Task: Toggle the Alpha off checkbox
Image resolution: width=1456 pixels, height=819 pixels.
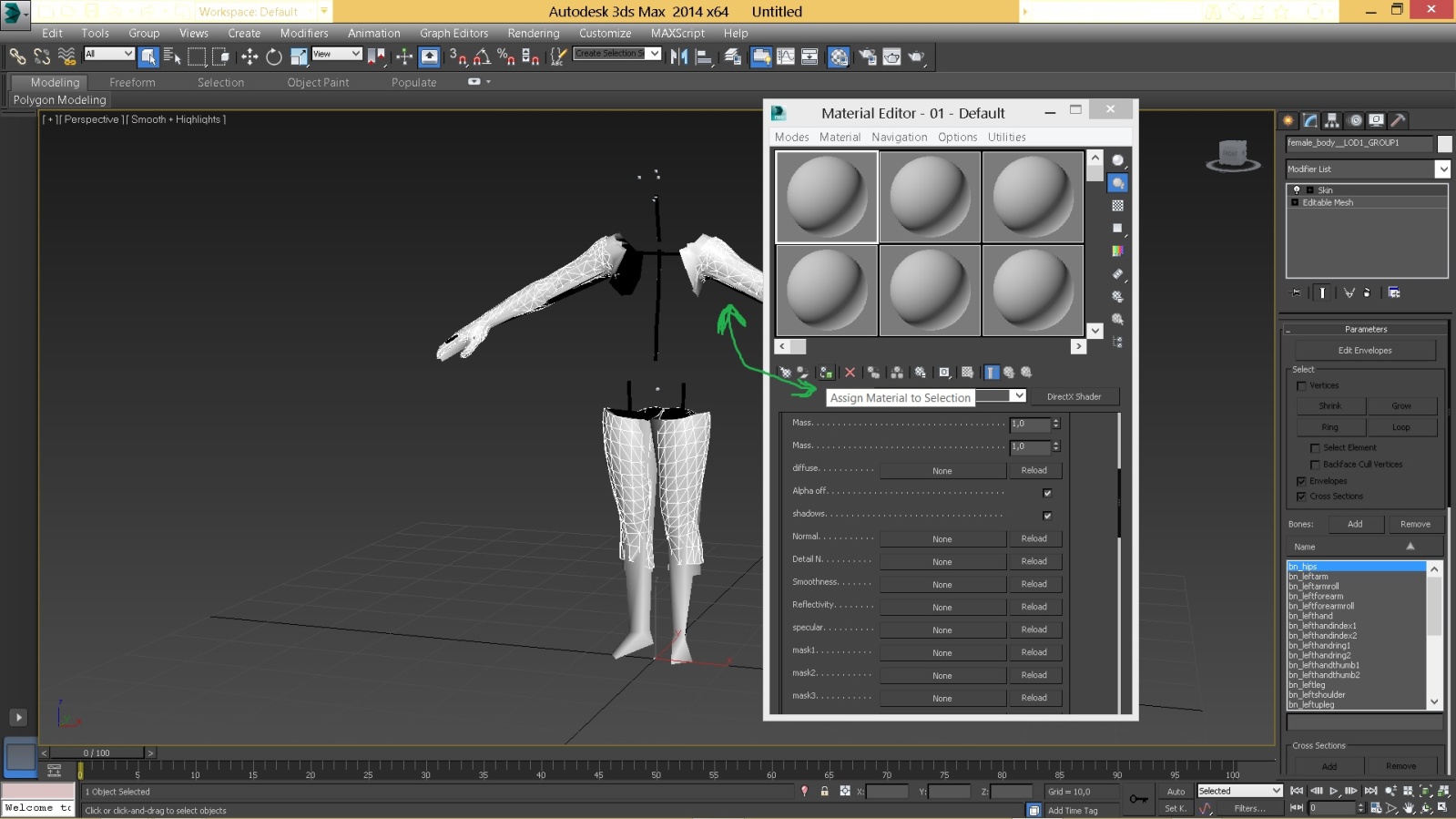Action: pyautogui.click(x=1047, y=493)
